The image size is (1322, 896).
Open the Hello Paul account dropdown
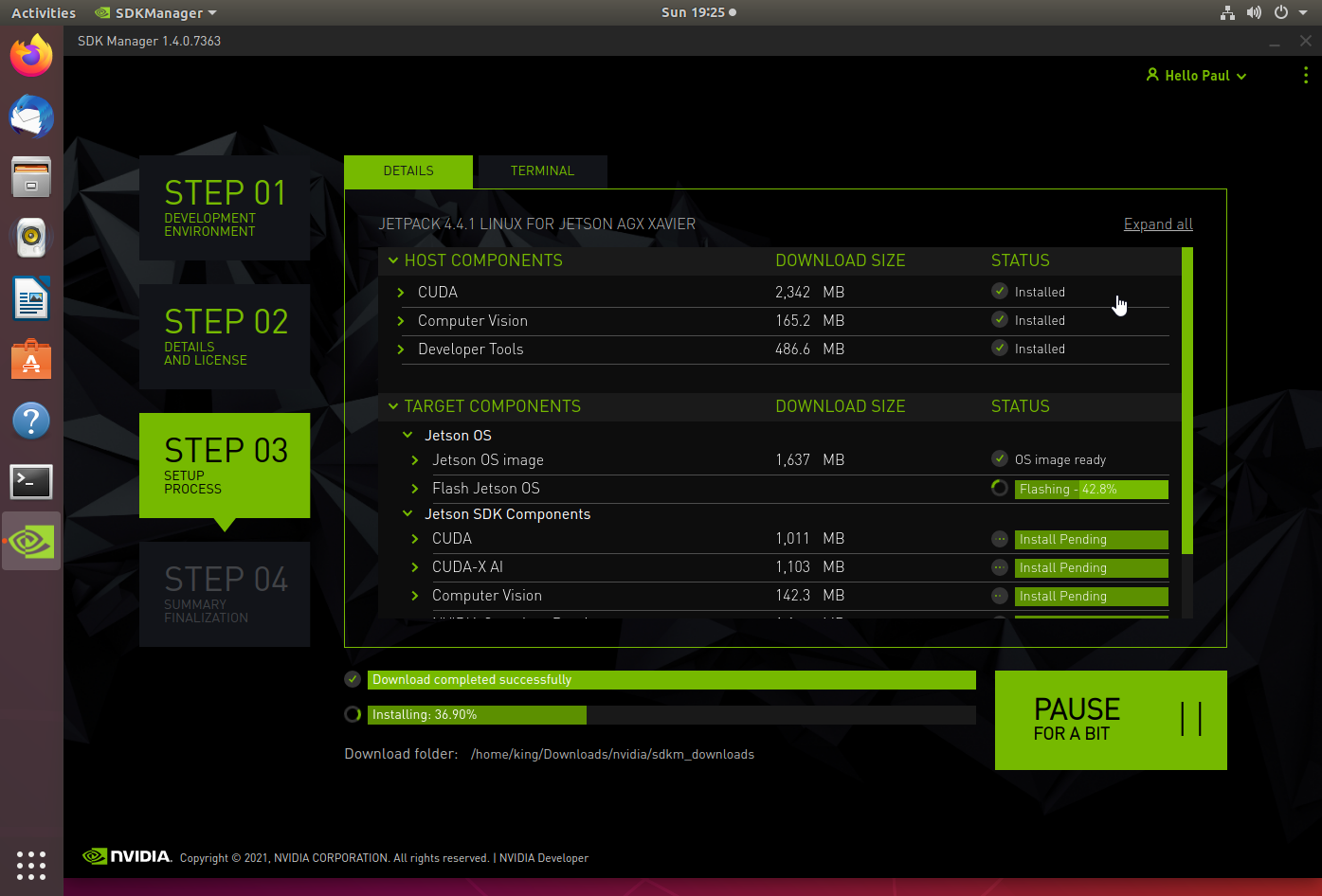point(1196,76)
